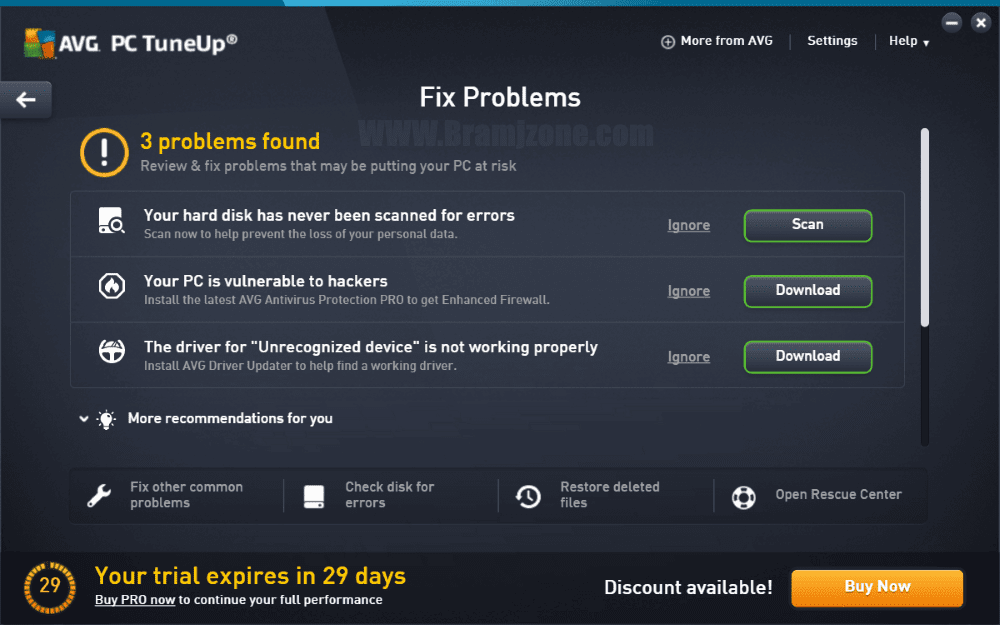Click the hard disk scan magnifier icon

(111, 221)
